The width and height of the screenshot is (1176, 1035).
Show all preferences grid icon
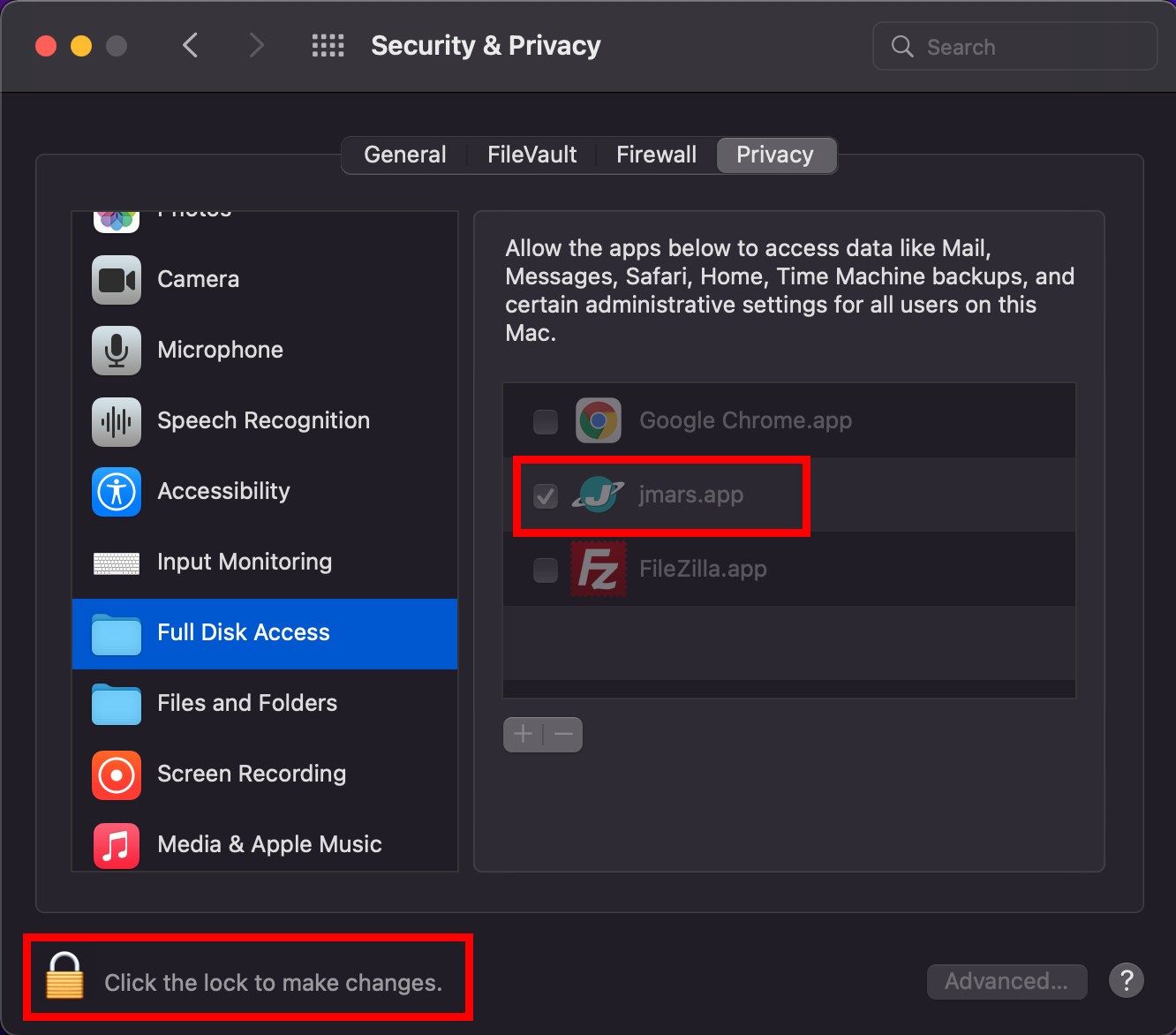pos(328,46)
